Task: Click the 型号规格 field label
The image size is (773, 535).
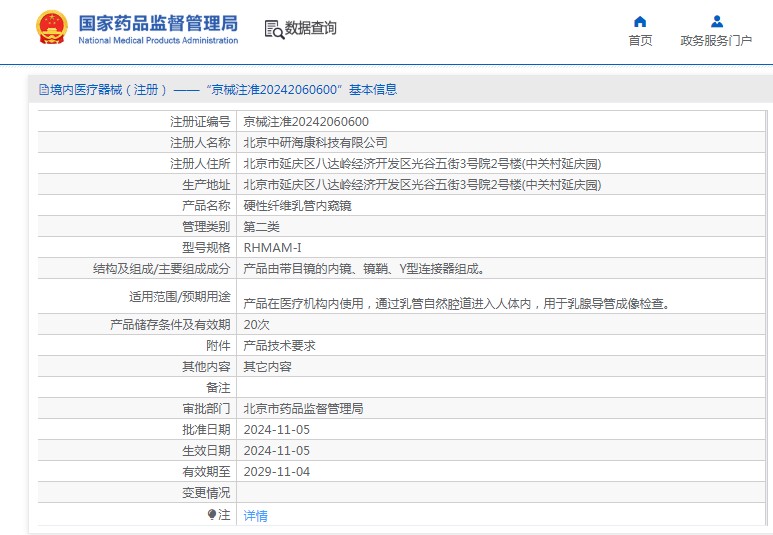Action: click(206, 248)
